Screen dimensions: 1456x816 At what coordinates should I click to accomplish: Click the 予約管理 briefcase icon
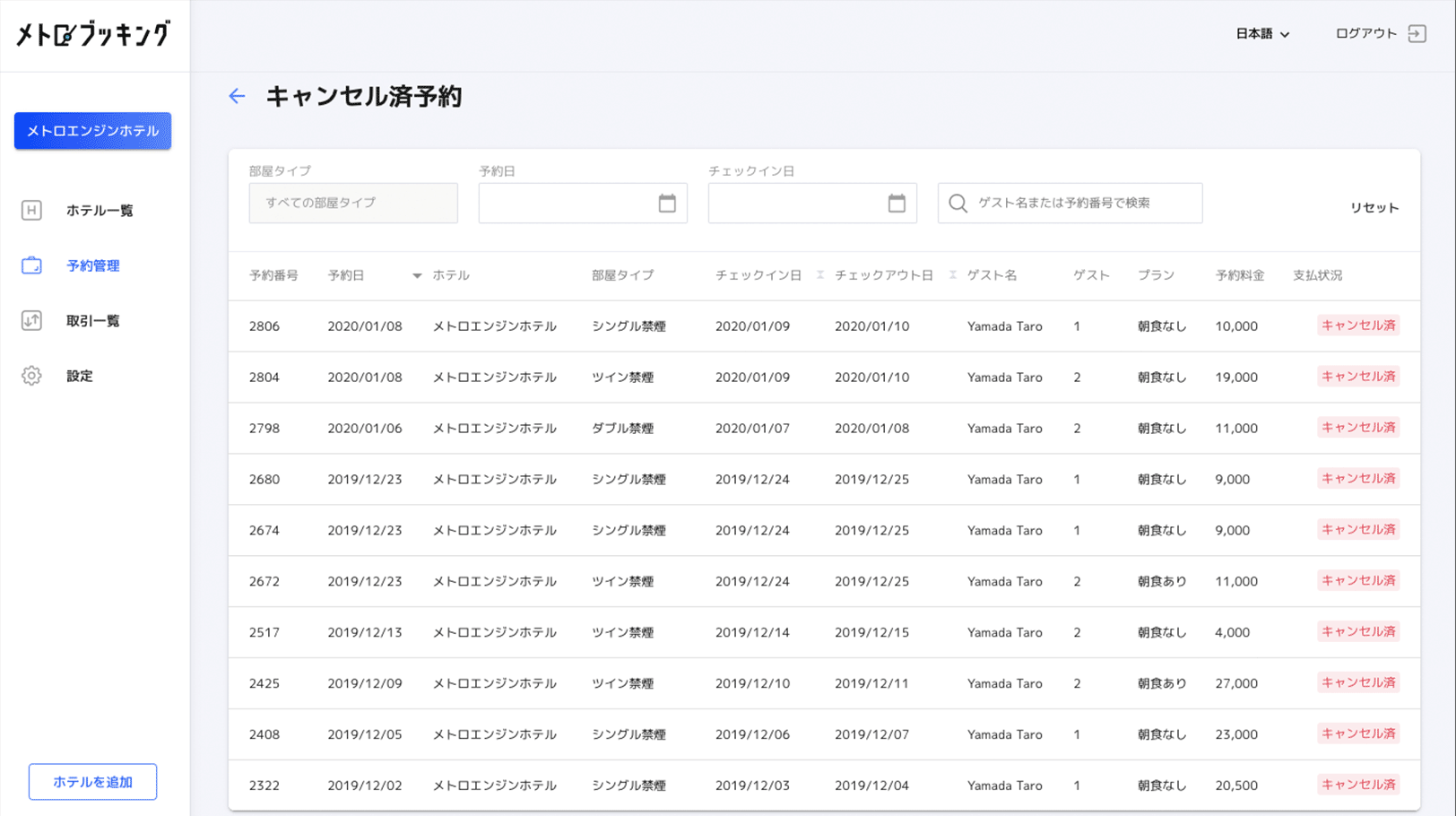(x=31, y=265)
